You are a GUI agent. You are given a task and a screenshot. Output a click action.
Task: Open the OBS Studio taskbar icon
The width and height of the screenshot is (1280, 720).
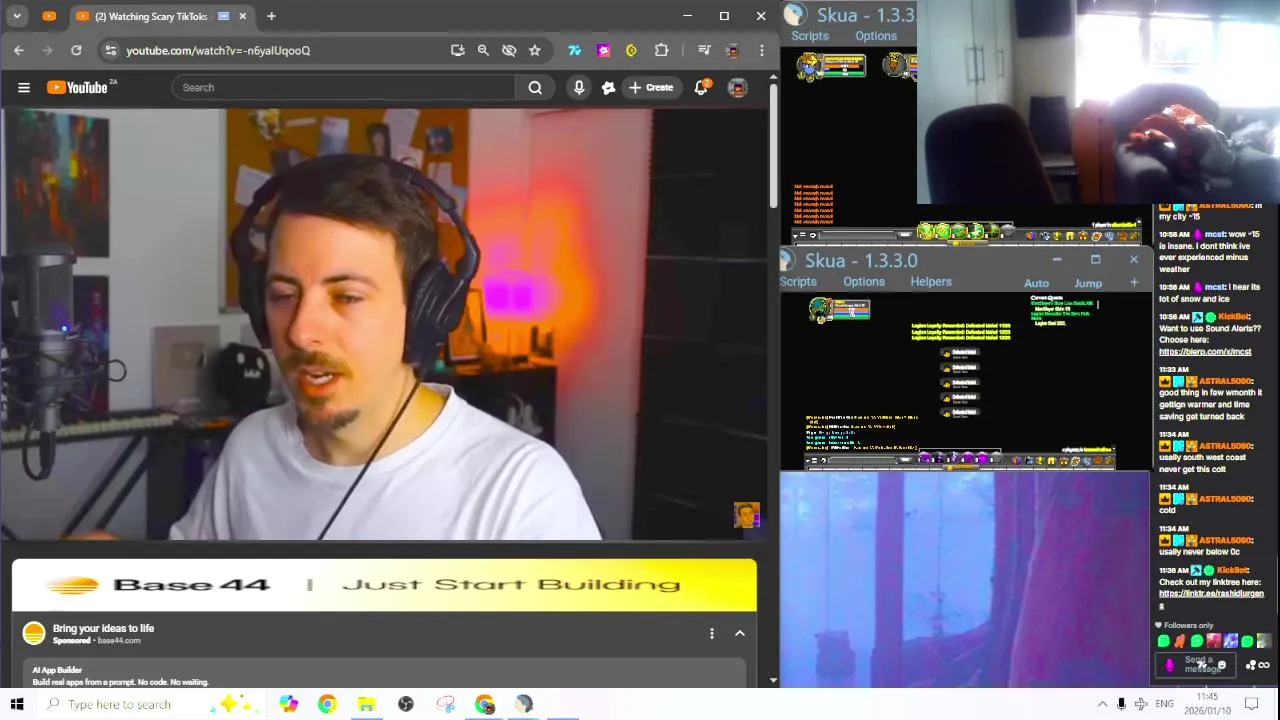[405, 704]
